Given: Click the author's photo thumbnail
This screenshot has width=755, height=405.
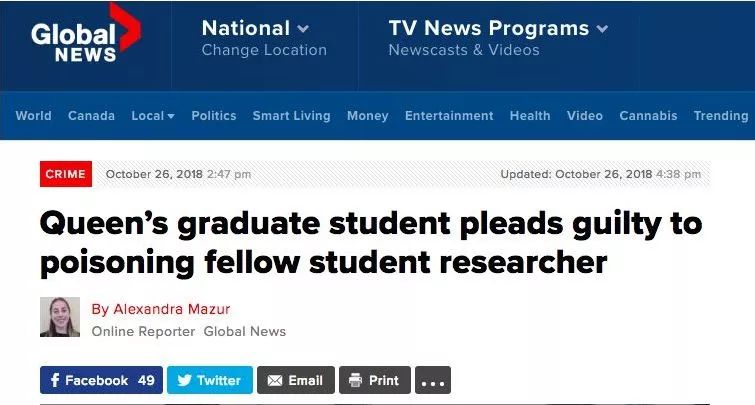Looking at the screenshot, I should (x=60, y=317).
